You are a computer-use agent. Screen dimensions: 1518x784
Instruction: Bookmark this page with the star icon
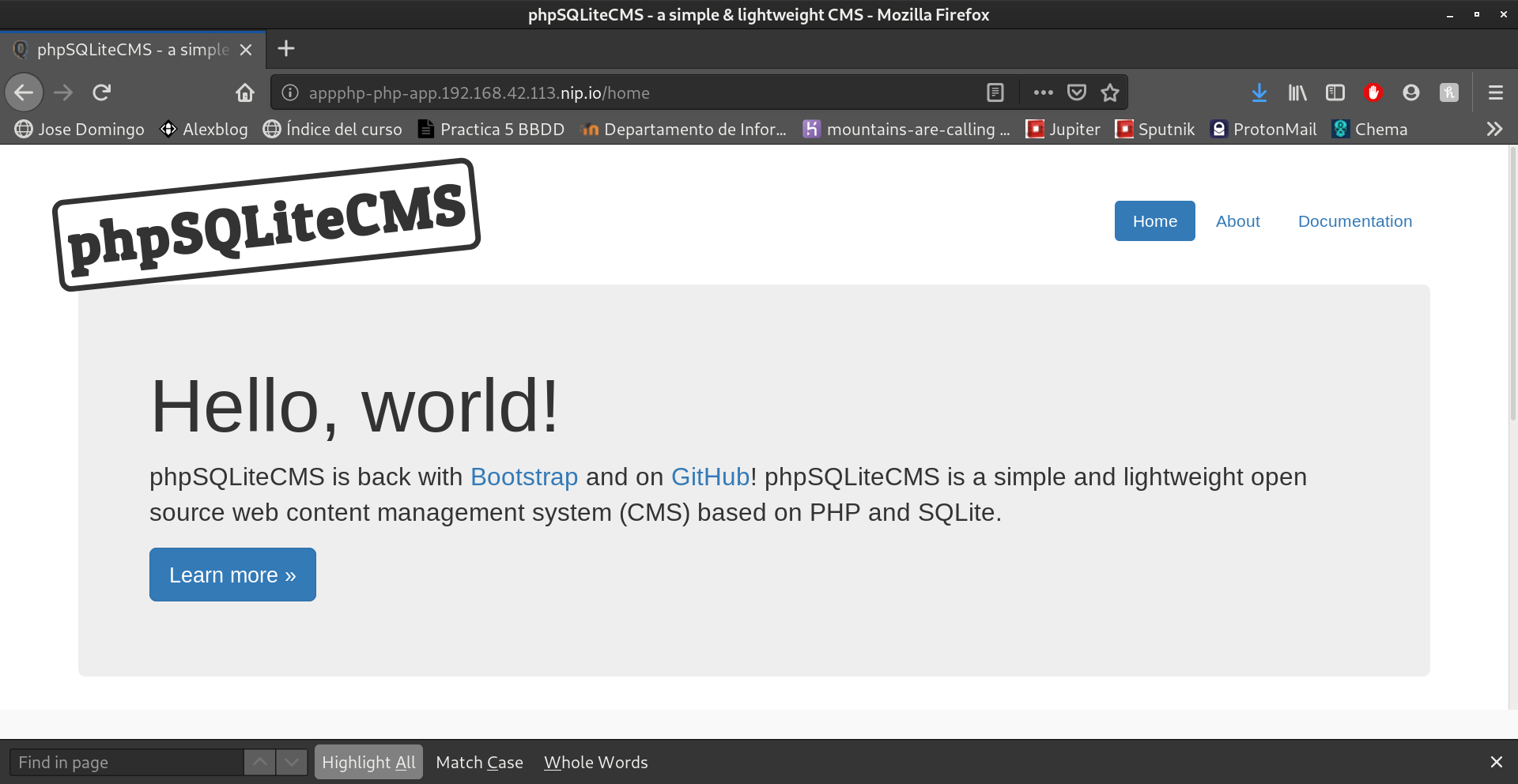pos(1110,92)
